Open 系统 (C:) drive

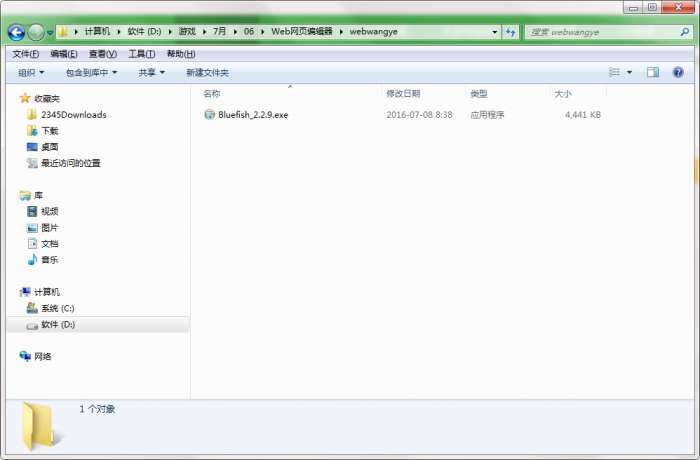pyautogui.click(x=58, y=308)
